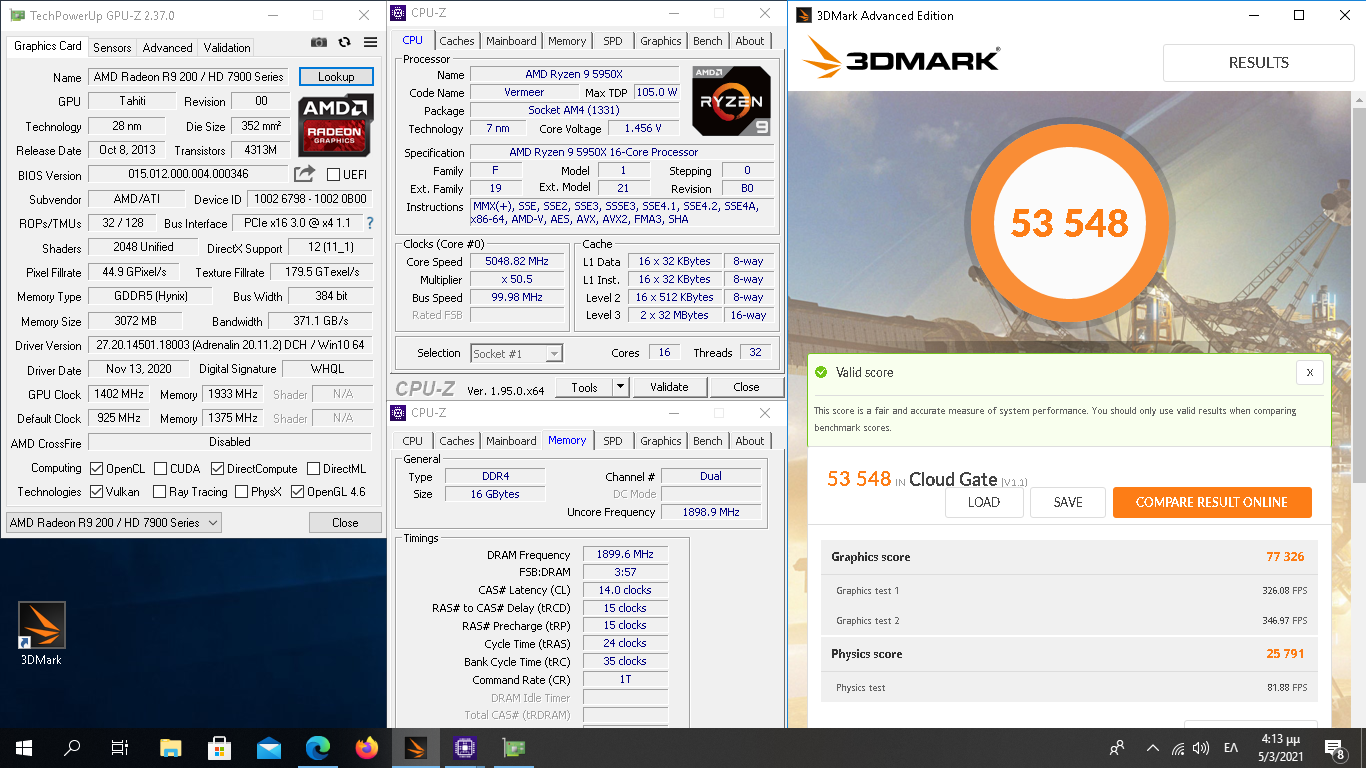Screen dimensions: 1366x768
Task: Click the LOAD button in 3DMark
Action: [984, 502]
